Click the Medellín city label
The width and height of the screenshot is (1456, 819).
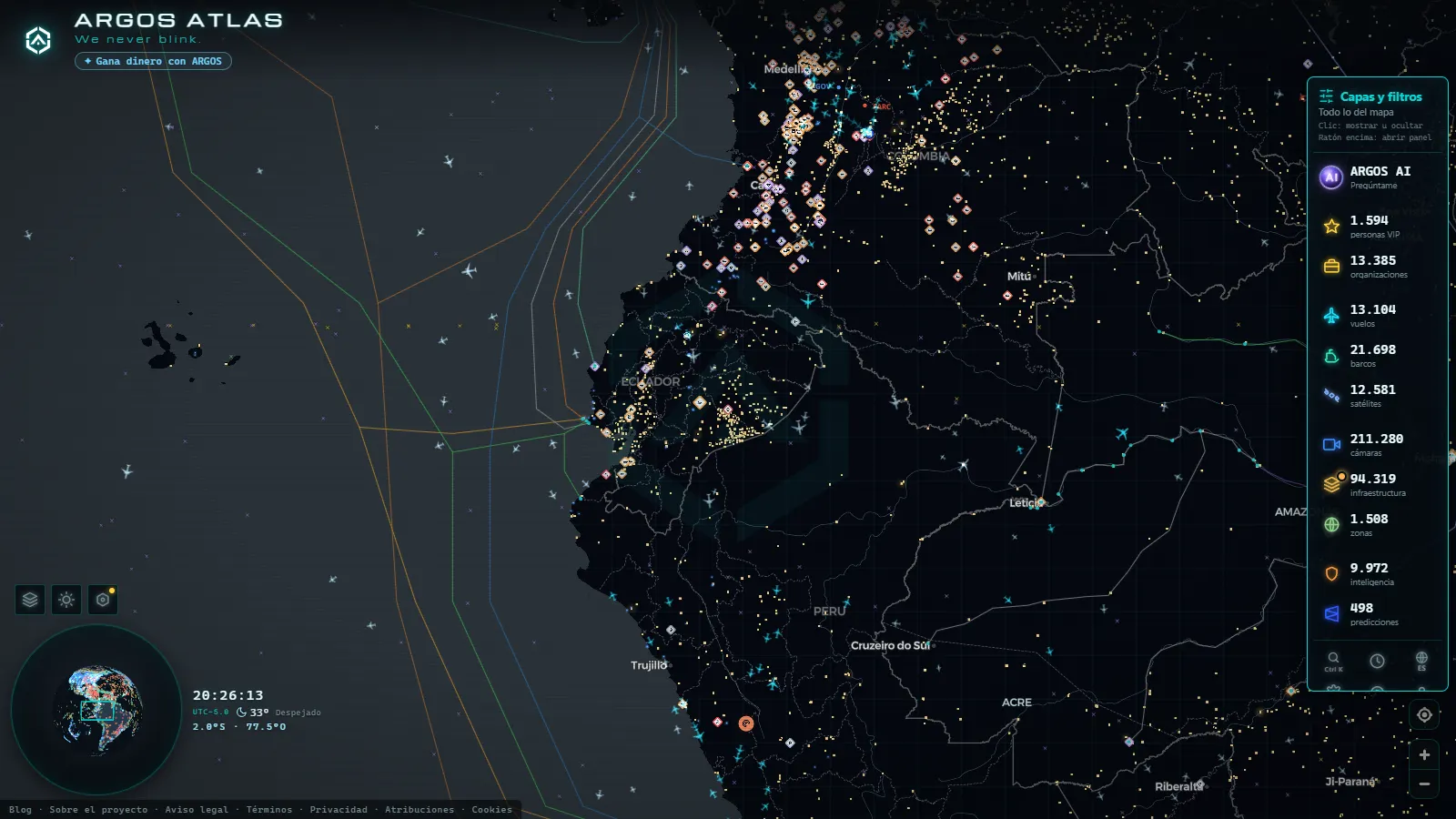(786, 69)
